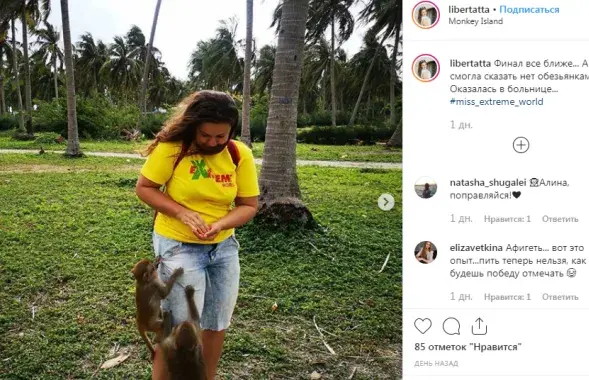This screenshot has width=589, height=380.
Task: Load more comments with the plus icon
Action: [521, 145]
